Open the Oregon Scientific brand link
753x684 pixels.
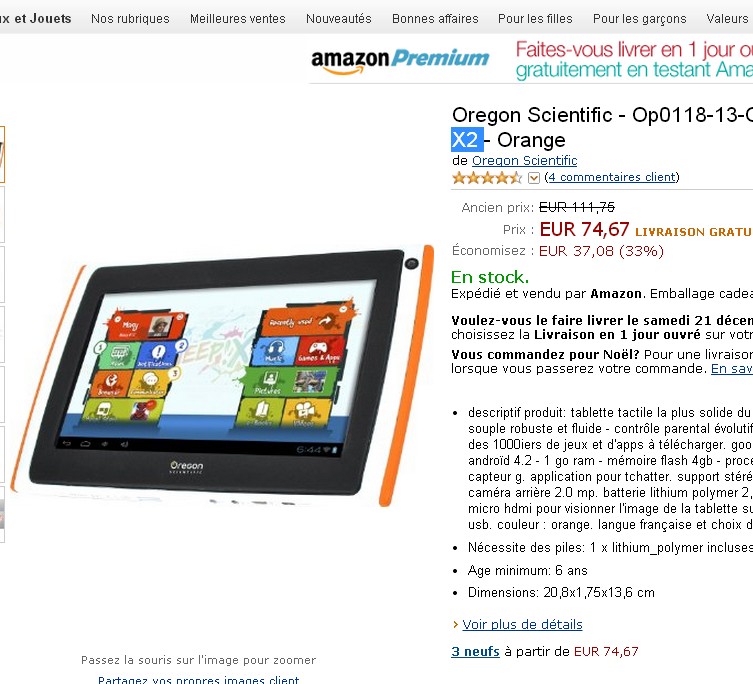(x=524, y=160)
